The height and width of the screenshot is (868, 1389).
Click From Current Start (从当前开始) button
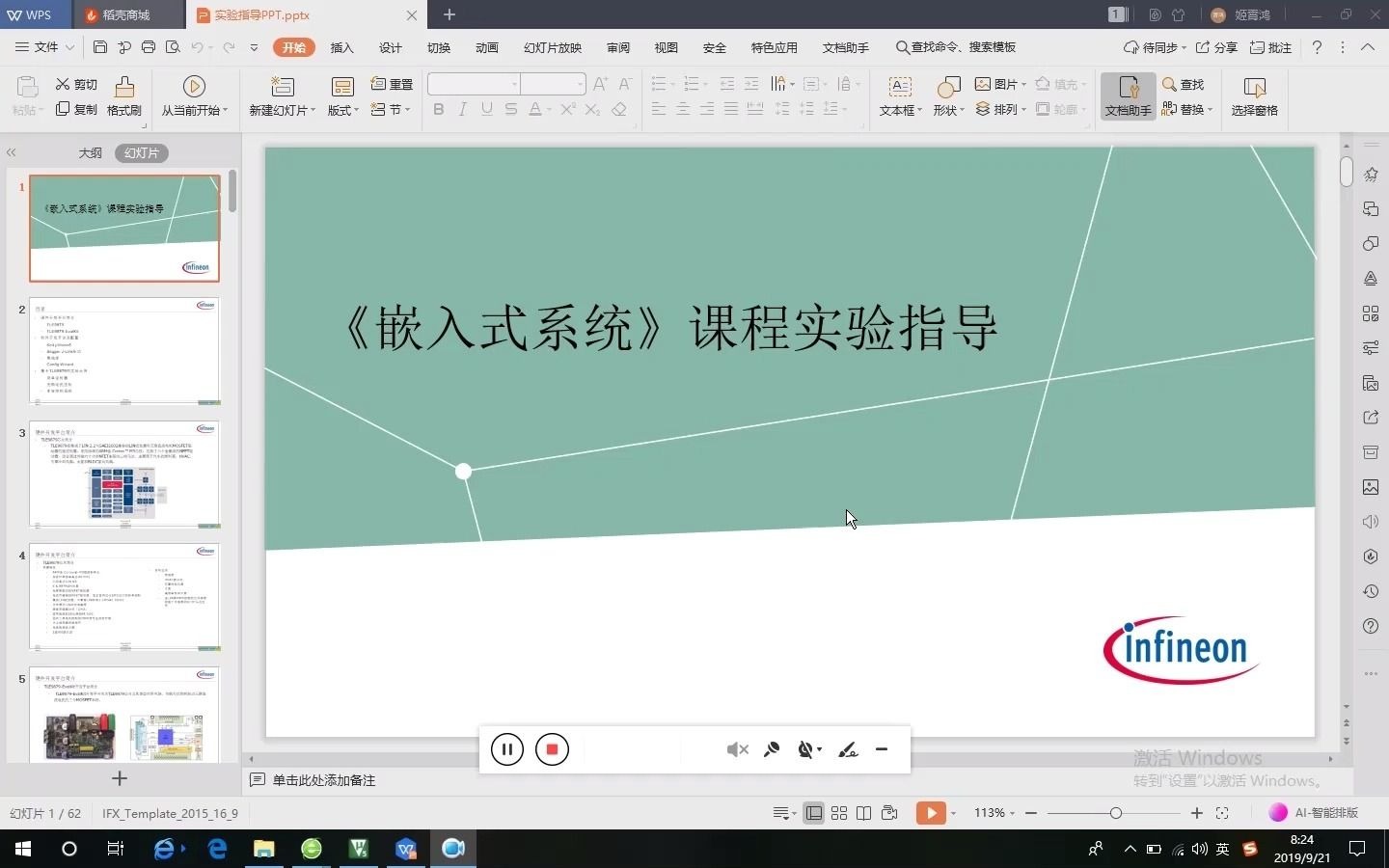(x=194, y=96)
